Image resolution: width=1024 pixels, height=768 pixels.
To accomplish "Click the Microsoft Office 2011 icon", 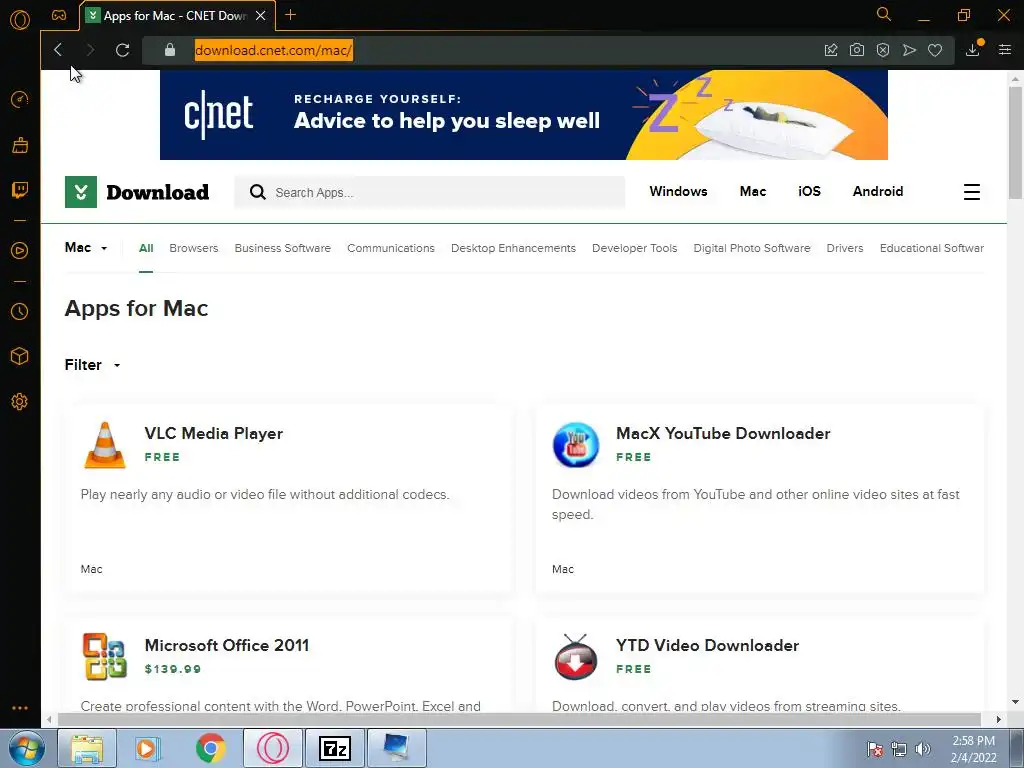I will (104, 656).
